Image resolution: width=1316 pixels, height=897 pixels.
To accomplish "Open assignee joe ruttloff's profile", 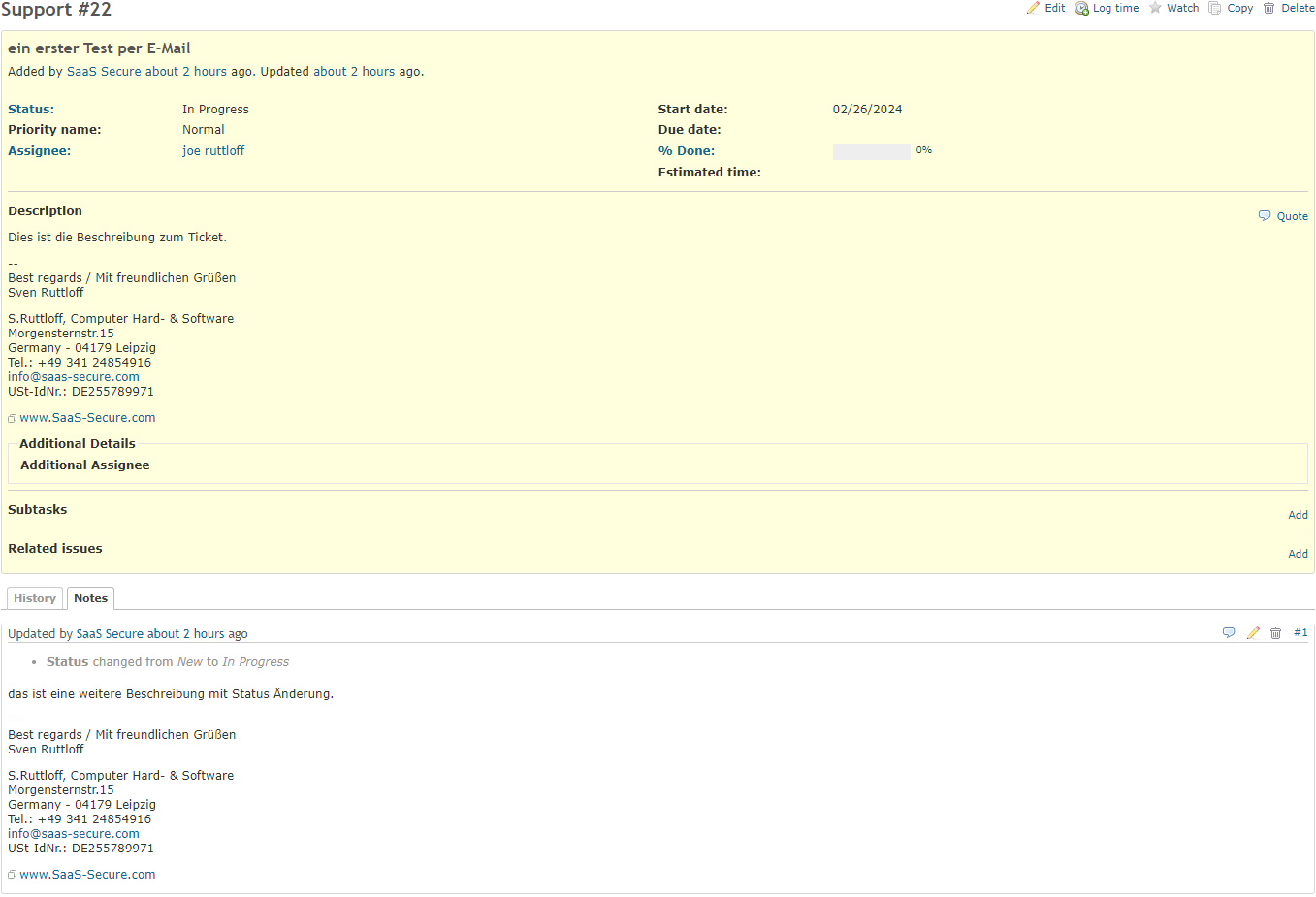I will click(x=213, y=150).
